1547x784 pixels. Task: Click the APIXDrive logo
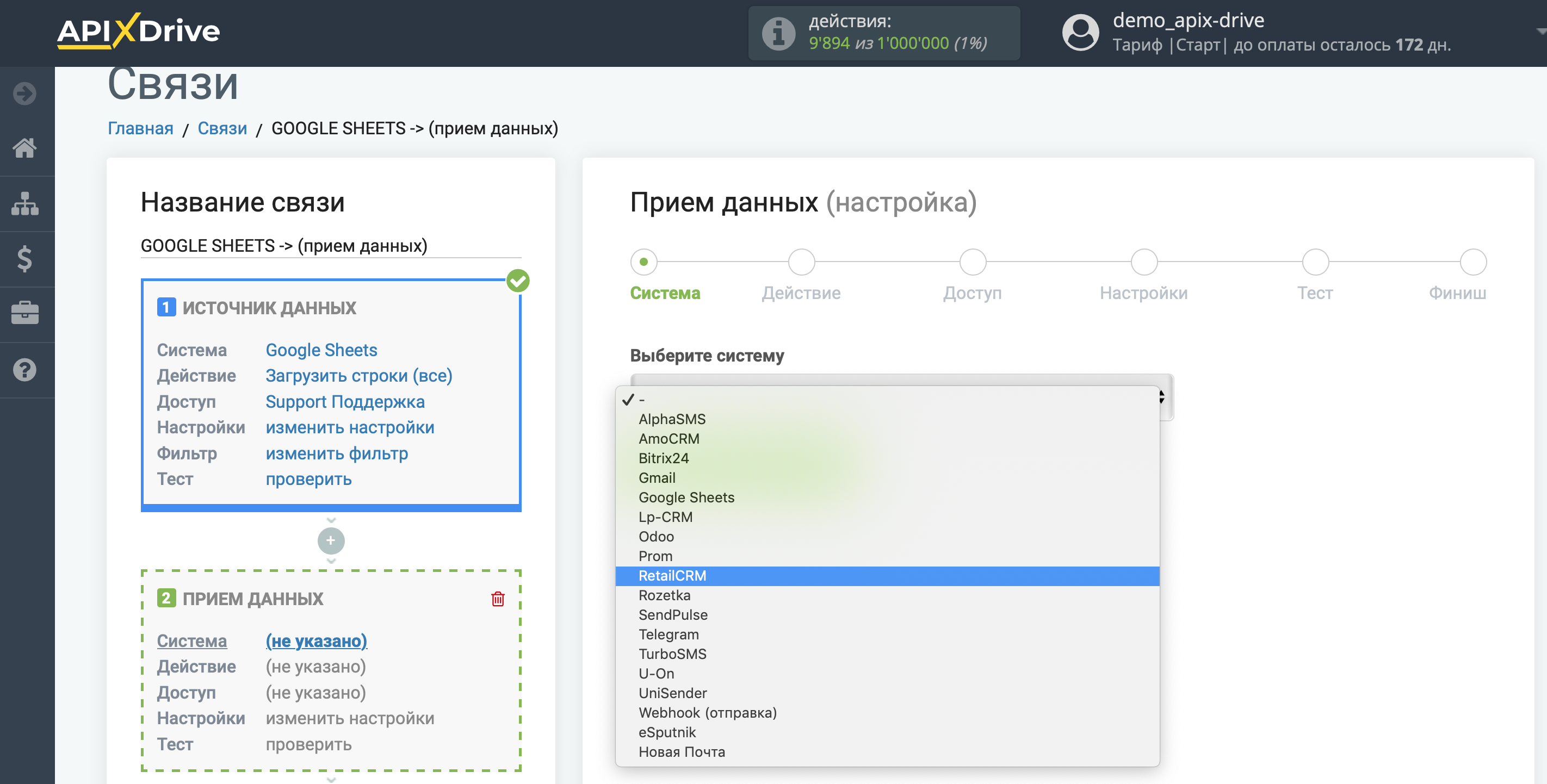139,30
